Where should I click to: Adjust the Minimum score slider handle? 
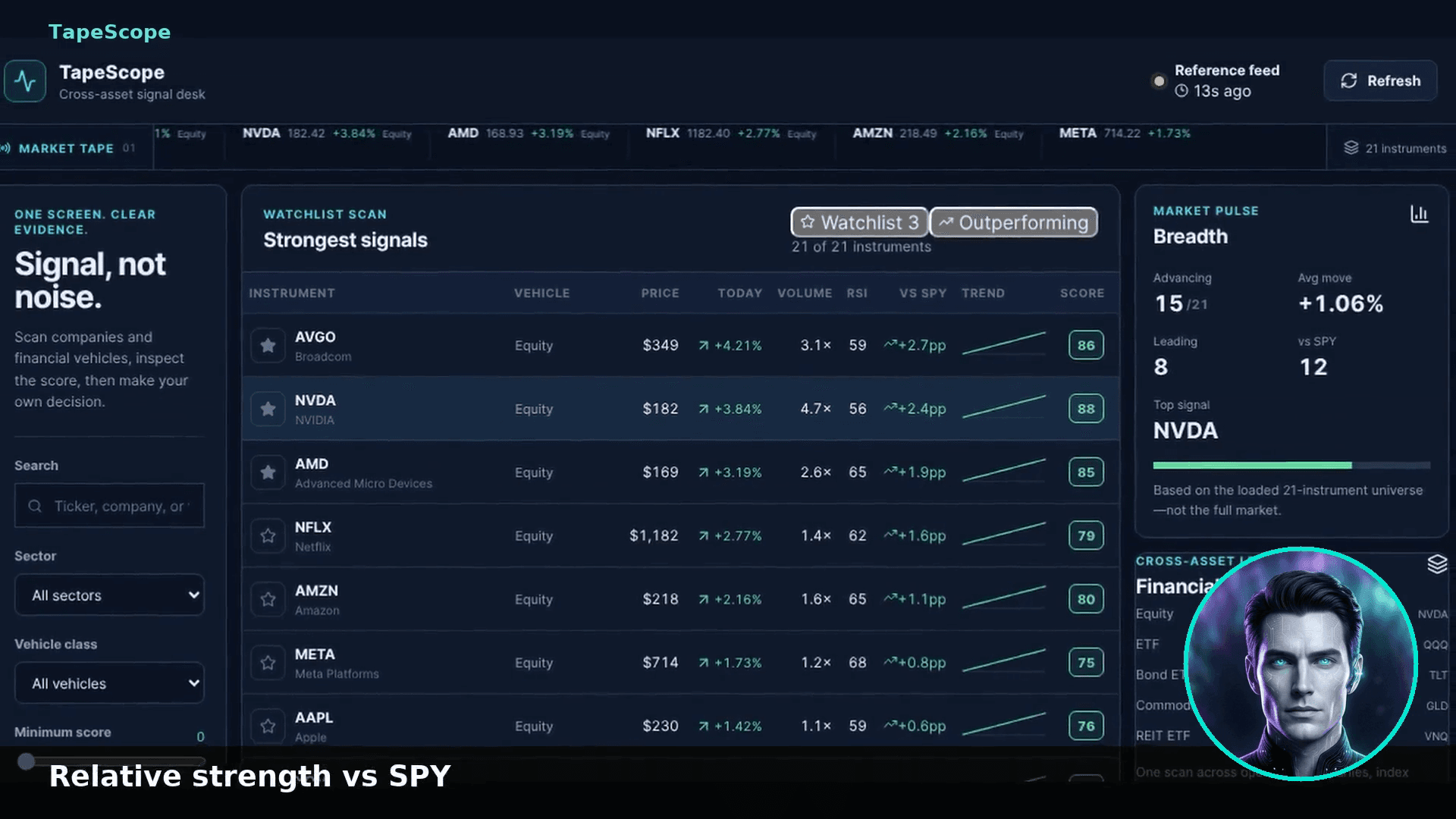pyautogui.click(x=27, y=761)
